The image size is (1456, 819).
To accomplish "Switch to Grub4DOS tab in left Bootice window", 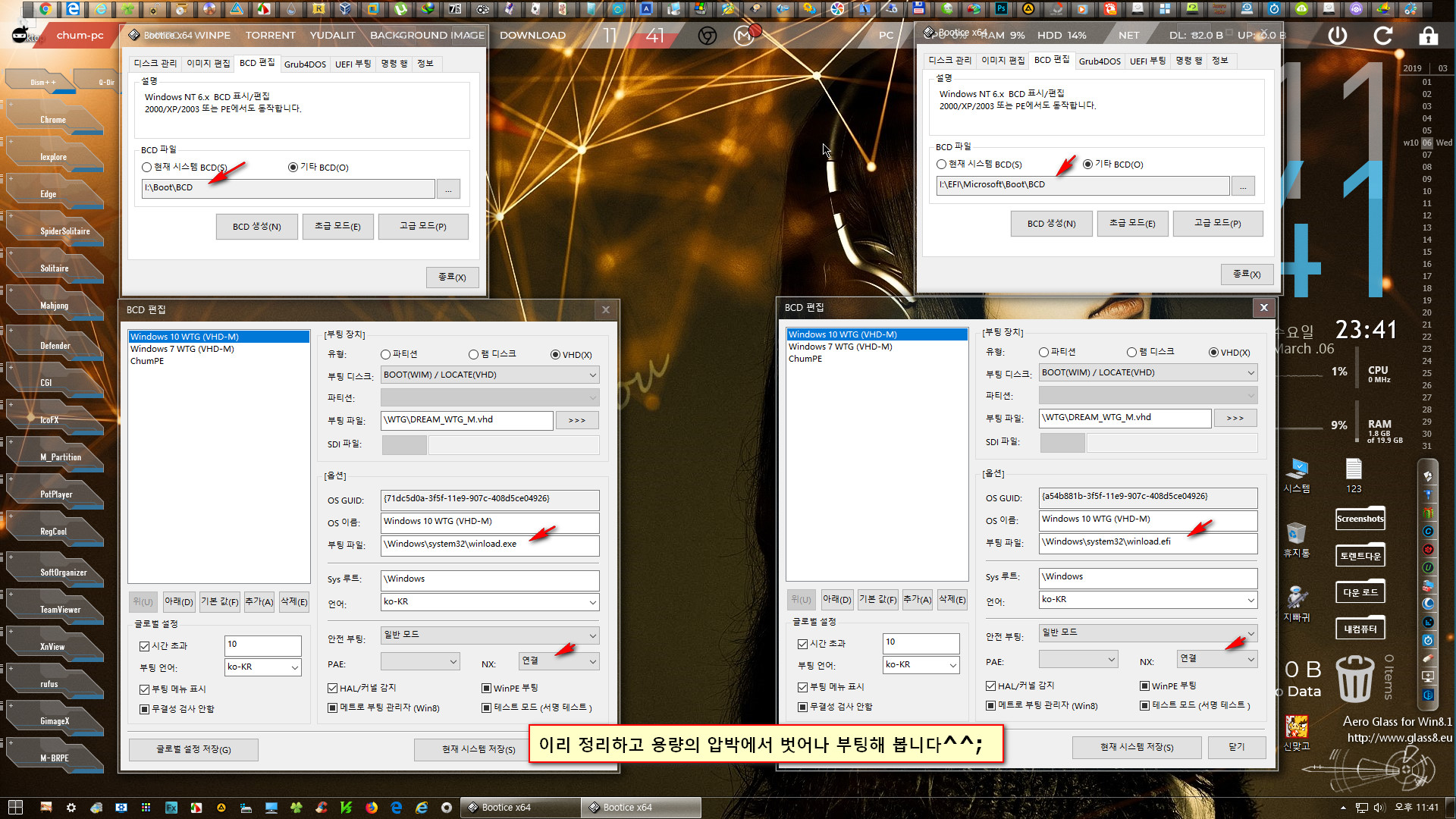I will click(x=305, y=64).
